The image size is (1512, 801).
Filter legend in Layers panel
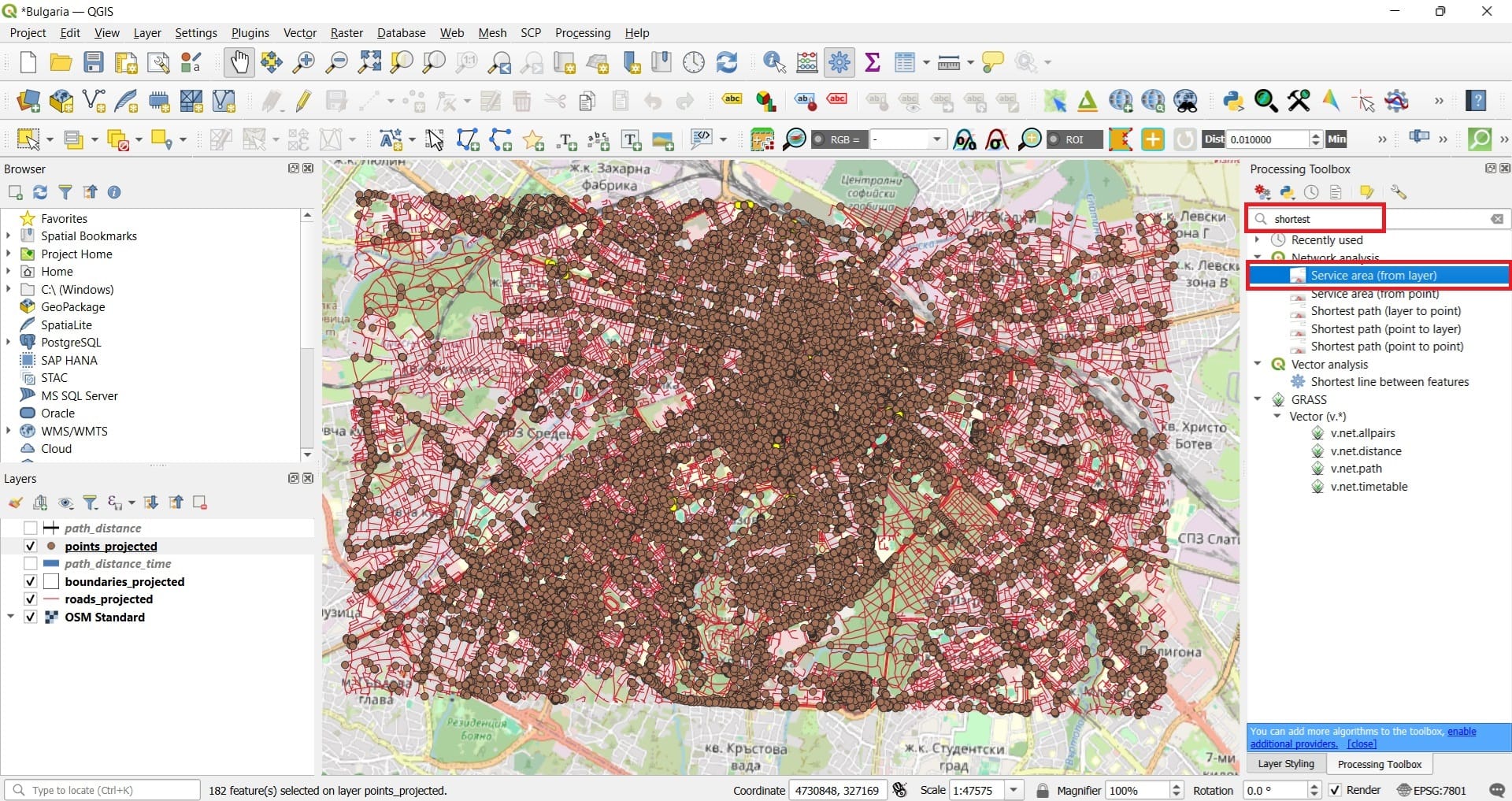pyautogui.click(x=91, y=502)
